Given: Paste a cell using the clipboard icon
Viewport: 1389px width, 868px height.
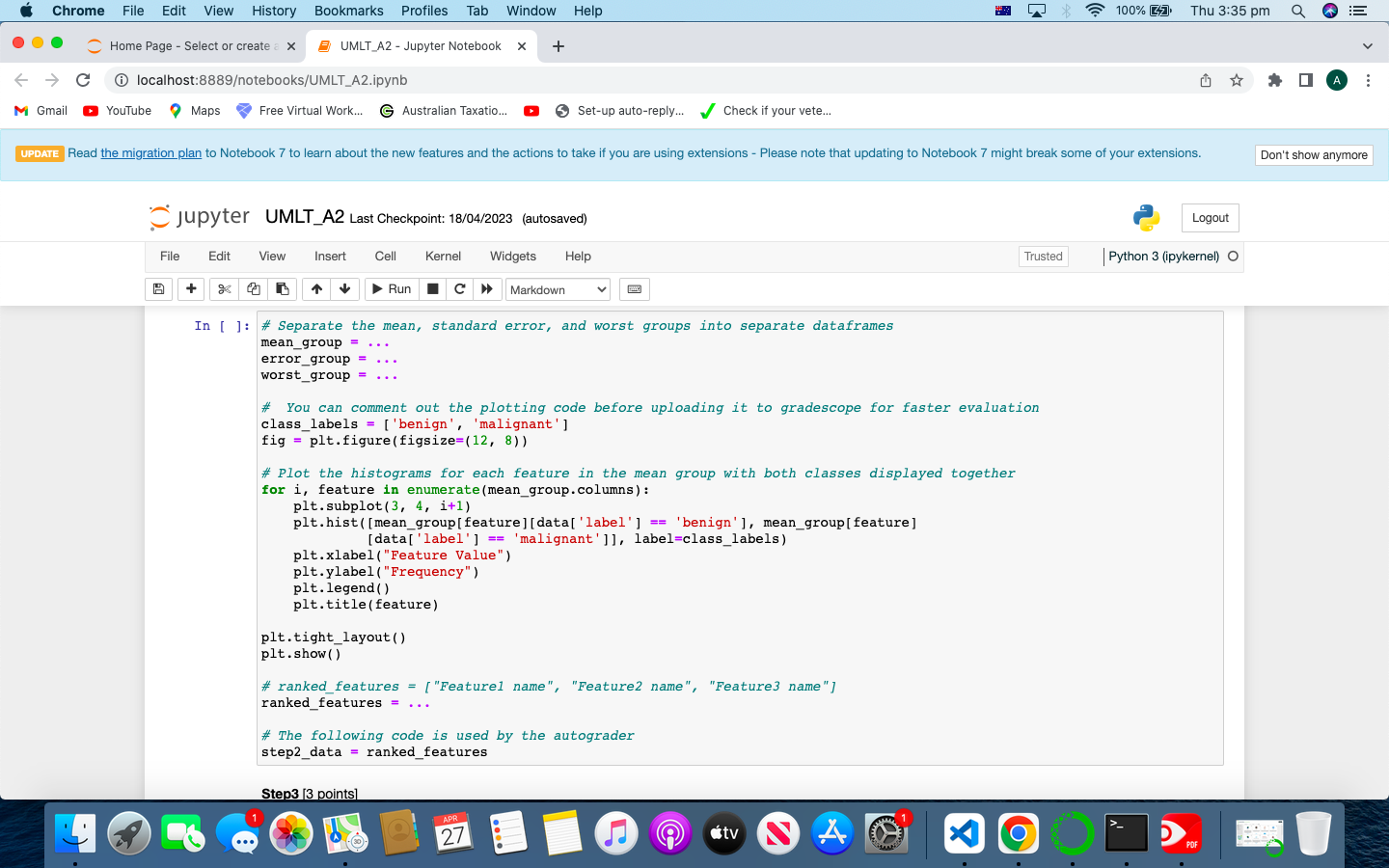Looking at the screenshot, I should click(x=282, y=288).
